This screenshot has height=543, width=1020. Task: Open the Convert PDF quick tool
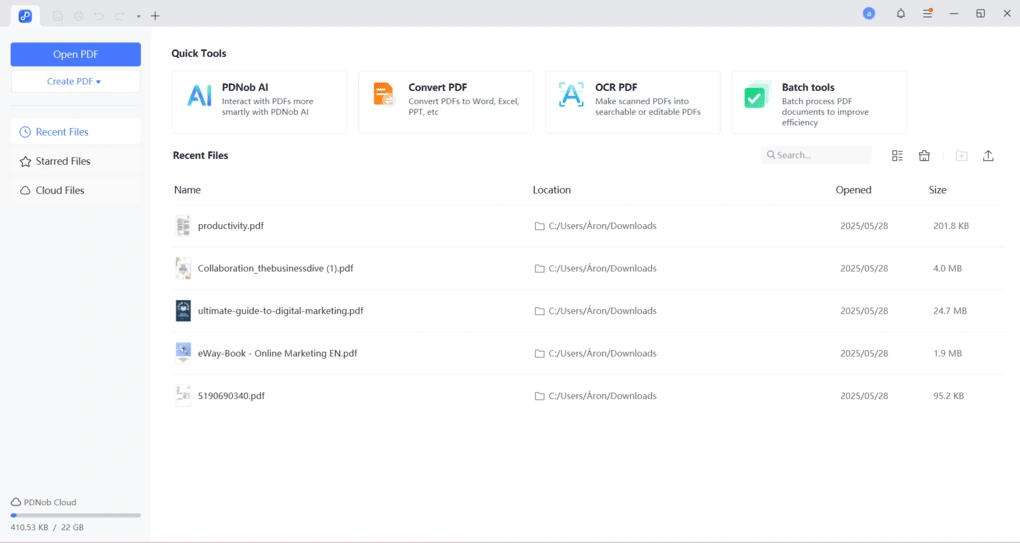[x=446, y=102]
